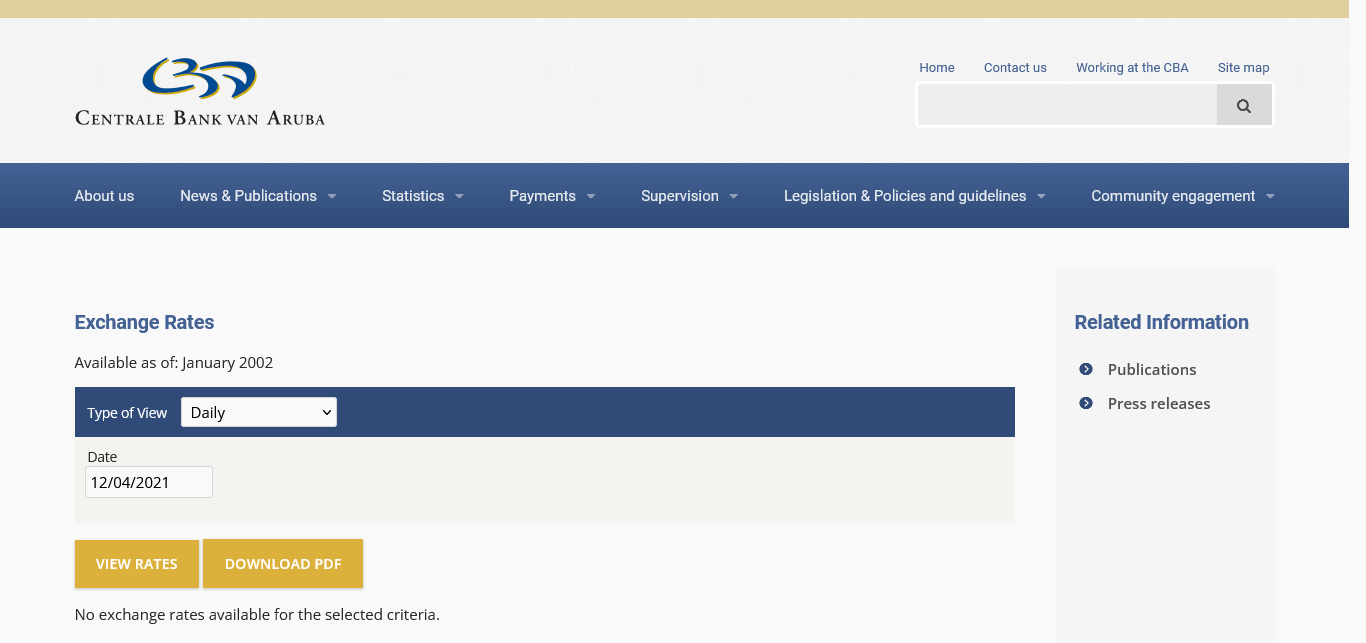Click the Download PDF button

pyautogui.click(x=283, y=564)
